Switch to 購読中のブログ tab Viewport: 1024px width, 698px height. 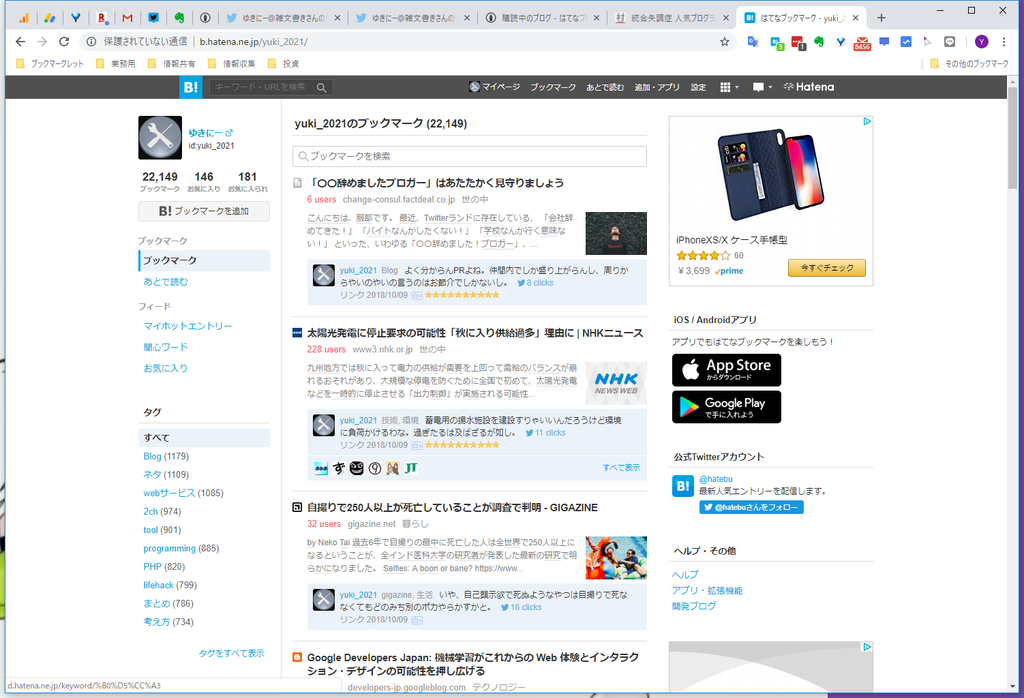541,18
